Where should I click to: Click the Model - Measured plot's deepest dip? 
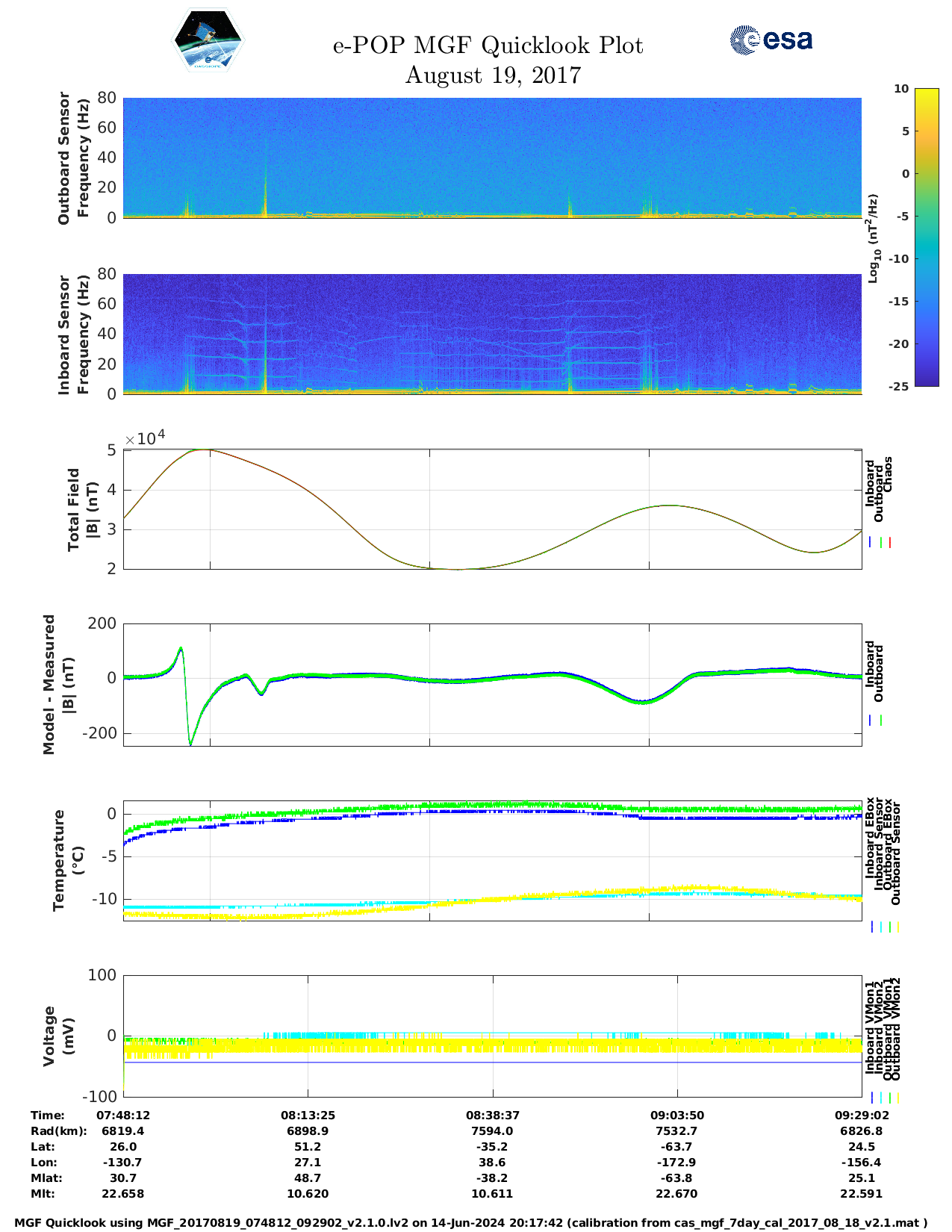(190, 743)
